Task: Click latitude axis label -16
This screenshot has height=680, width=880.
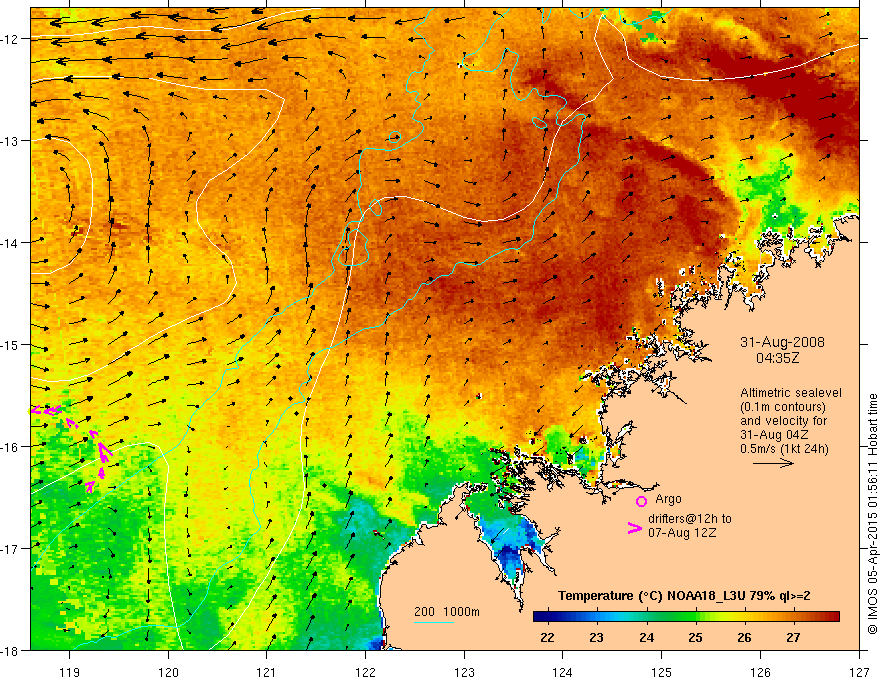Action: (11, 447)
